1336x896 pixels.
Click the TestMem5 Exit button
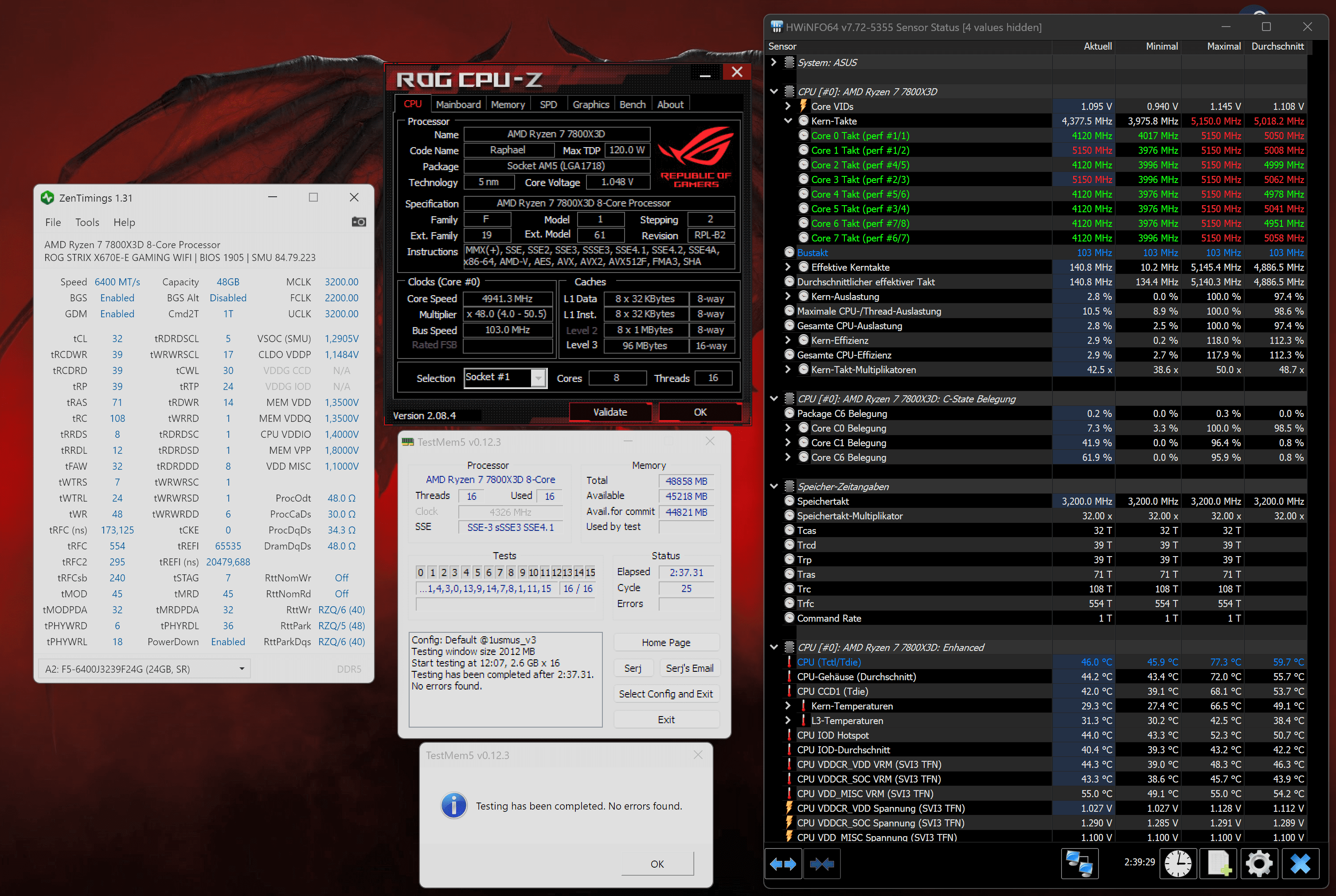666,720
